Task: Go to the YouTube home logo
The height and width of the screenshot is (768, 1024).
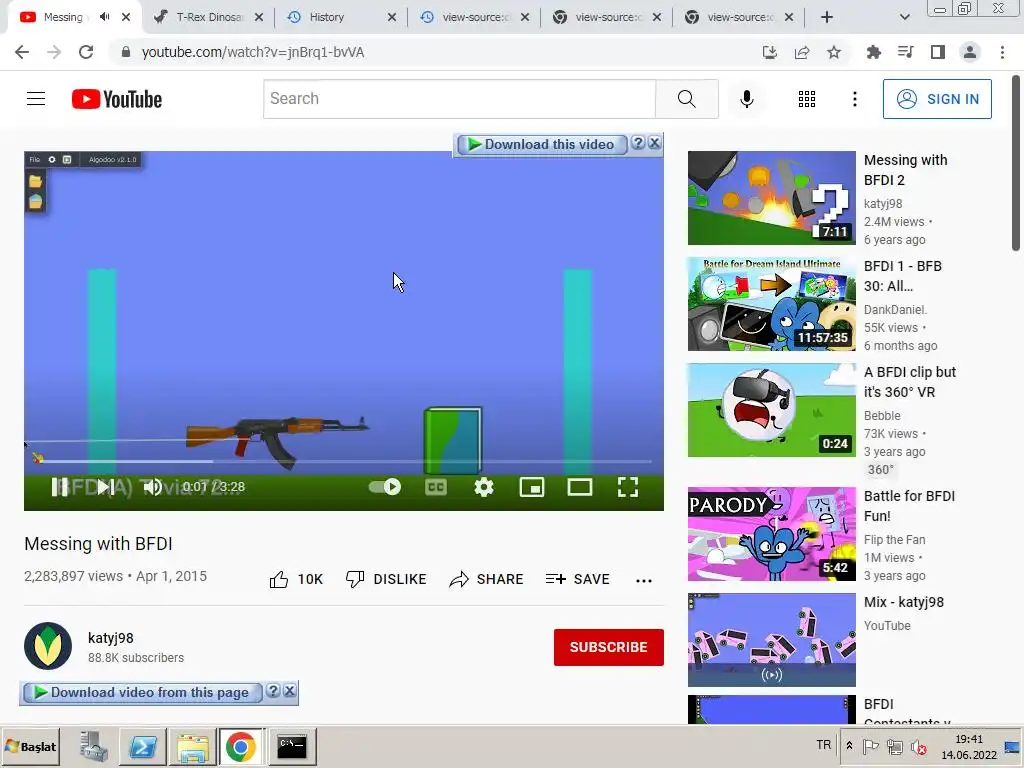Action: (117, 99)
